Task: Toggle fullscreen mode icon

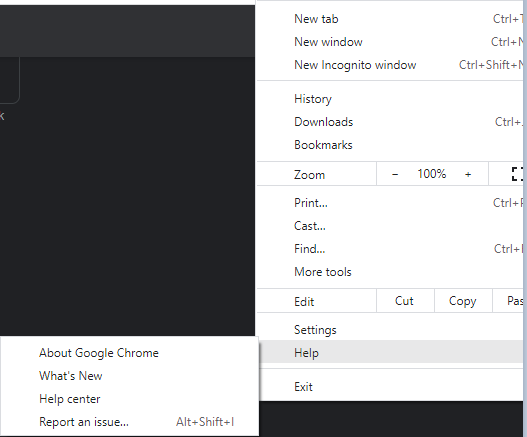Action: pos(517,174)
